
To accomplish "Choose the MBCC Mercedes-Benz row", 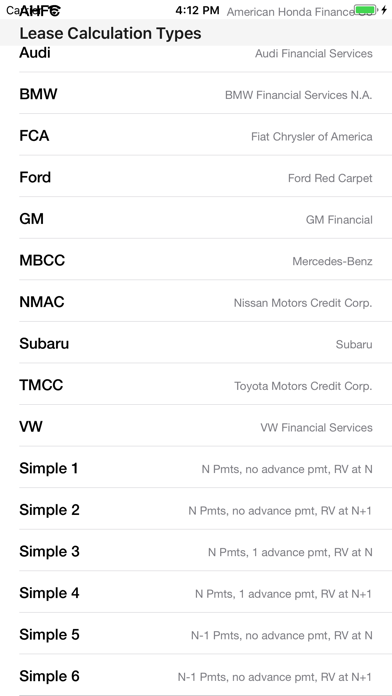I will 196,259.
